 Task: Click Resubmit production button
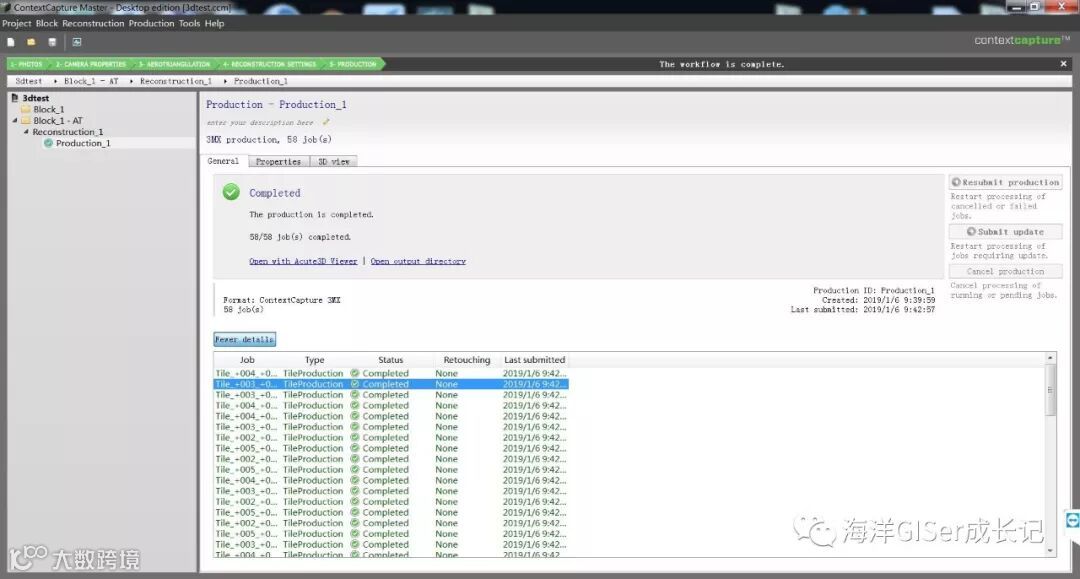pos(1005,182)
